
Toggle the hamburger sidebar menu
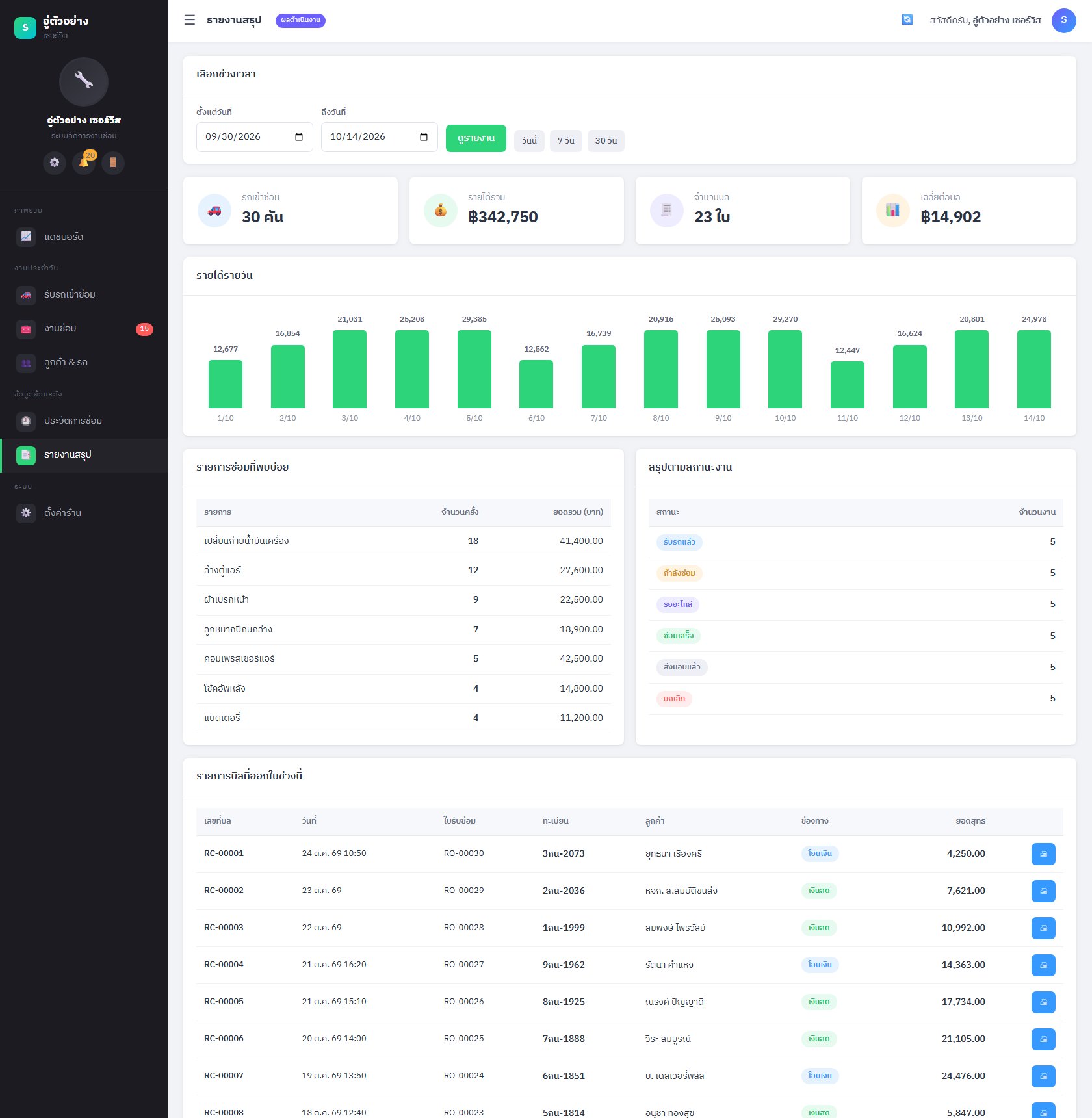(189, 20)
